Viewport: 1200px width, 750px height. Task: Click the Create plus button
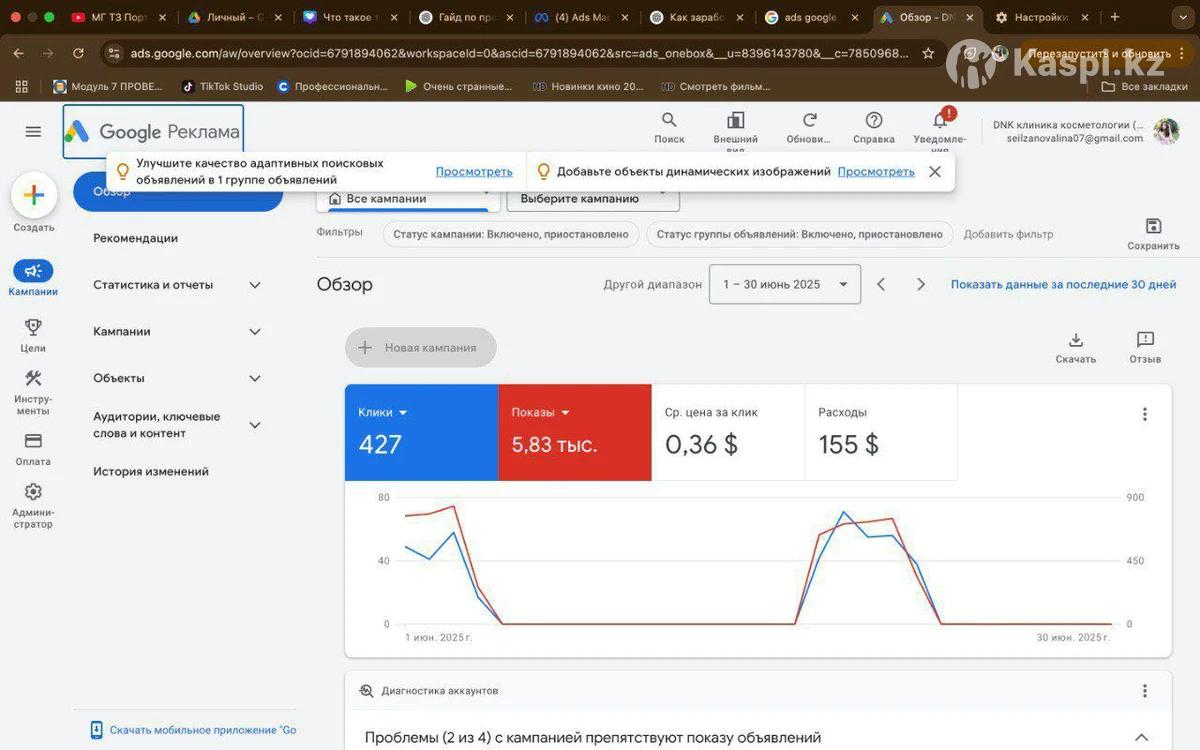pyautogui.click(x=34, y=195)
